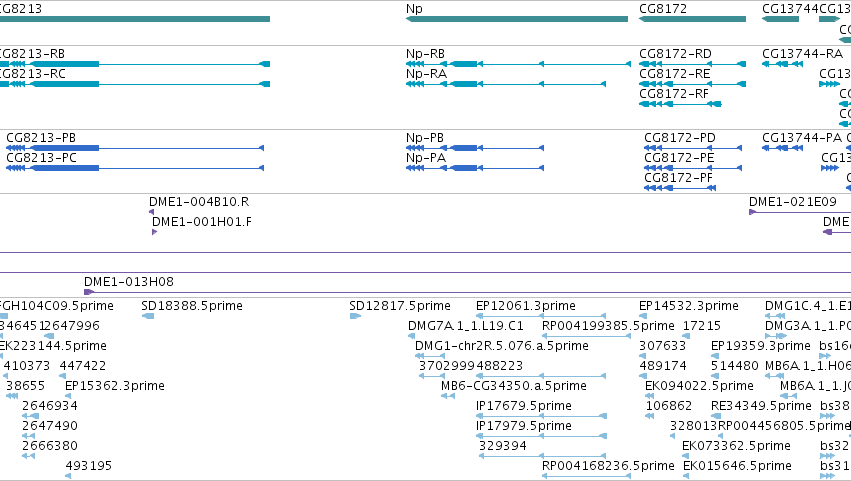The image size is (851, 481).
Task: Select feature 2646934
Action: tap(30, 416)
